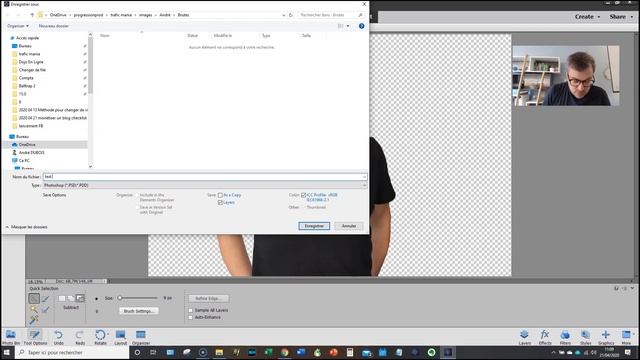Viewport: 640px width, 360px height.
Task: Enable the As a Copy checkbox
Action: [x=220, y=195]
